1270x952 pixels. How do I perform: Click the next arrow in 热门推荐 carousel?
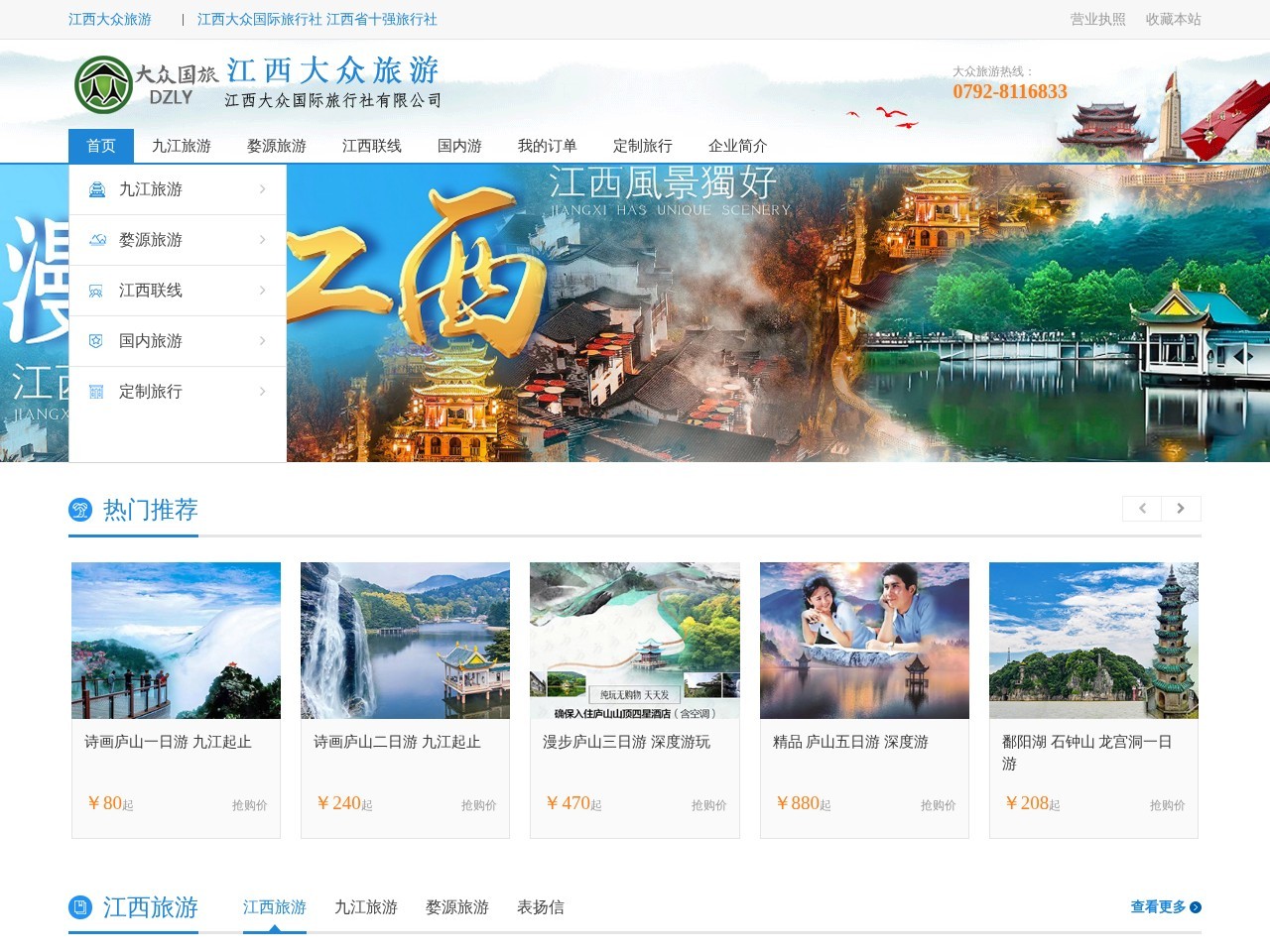(1181, 508)
